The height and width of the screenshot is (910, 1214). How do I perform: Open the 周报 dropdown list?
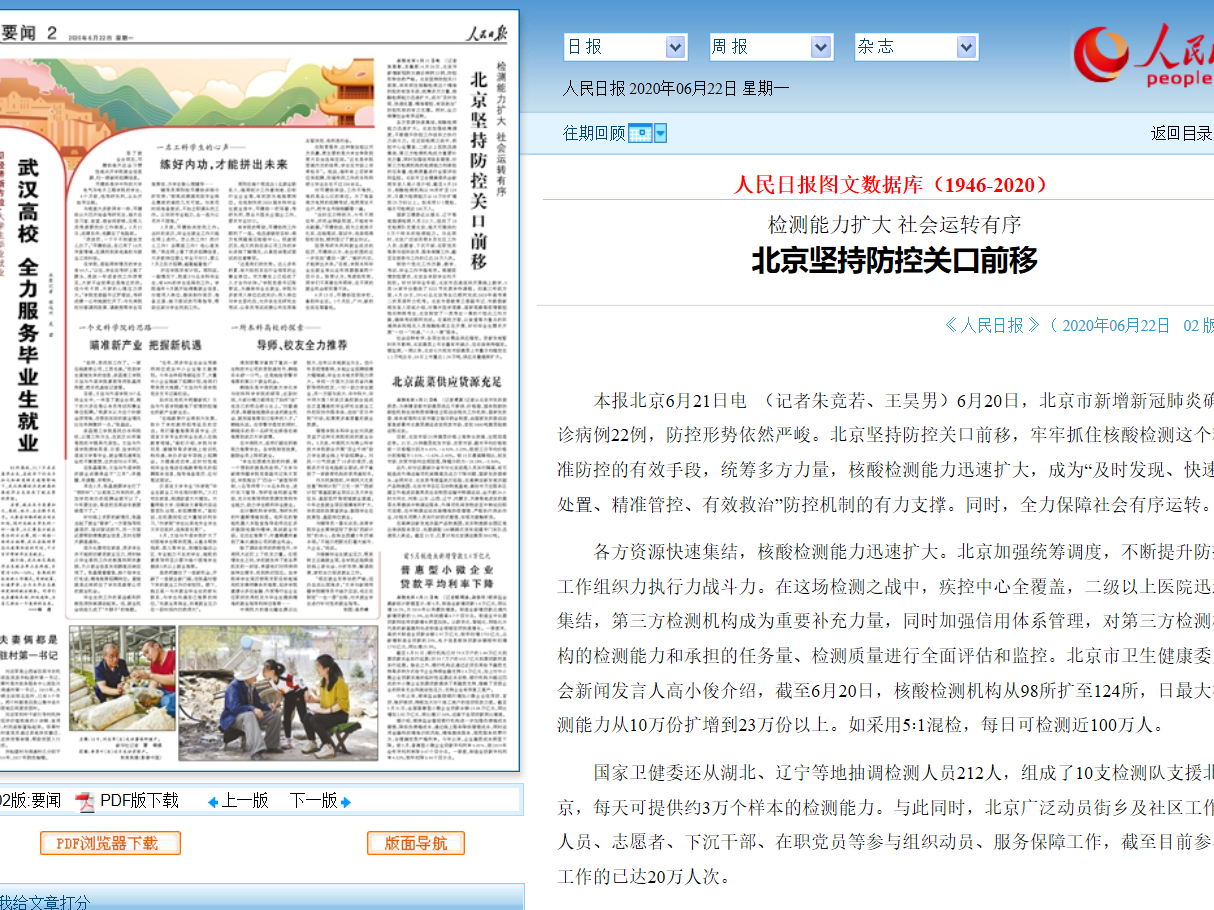(770, 47)
